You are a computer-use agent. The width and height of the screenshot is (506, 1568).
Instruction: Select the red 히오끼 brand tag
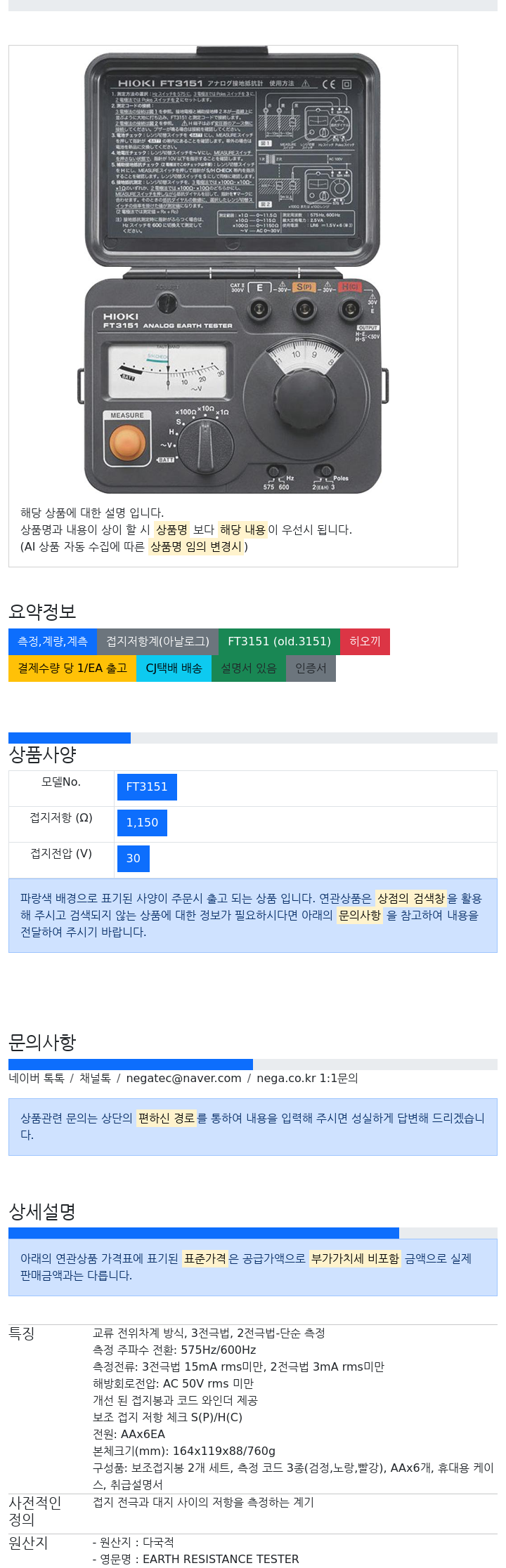pos(365,642)
